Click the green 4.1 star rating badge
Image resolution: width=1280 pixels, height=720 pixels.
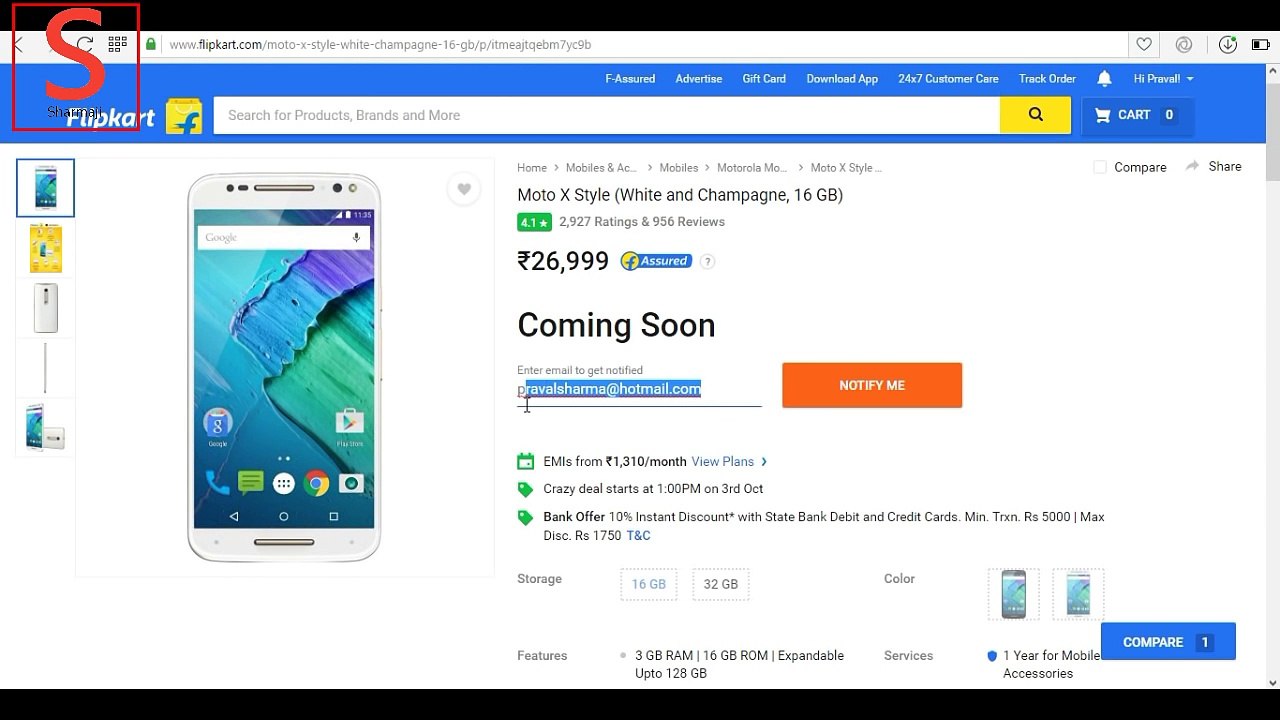[534, 222]
